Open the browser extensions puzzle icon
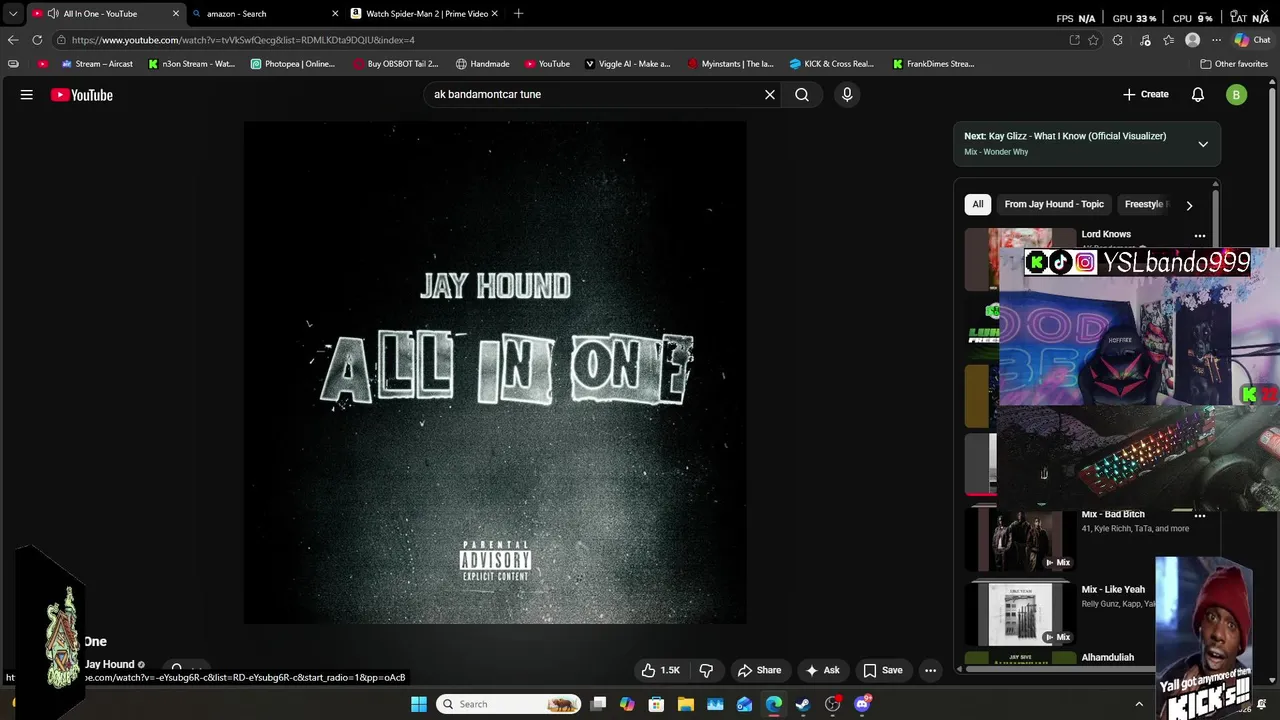 pos(1118,40)
